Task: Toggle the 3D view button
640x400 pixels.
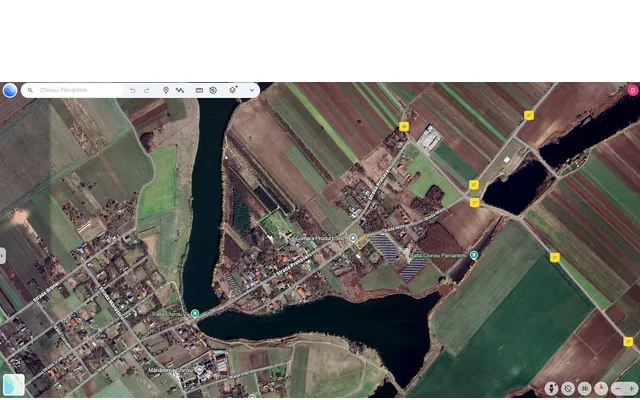Action: [585, 388]
